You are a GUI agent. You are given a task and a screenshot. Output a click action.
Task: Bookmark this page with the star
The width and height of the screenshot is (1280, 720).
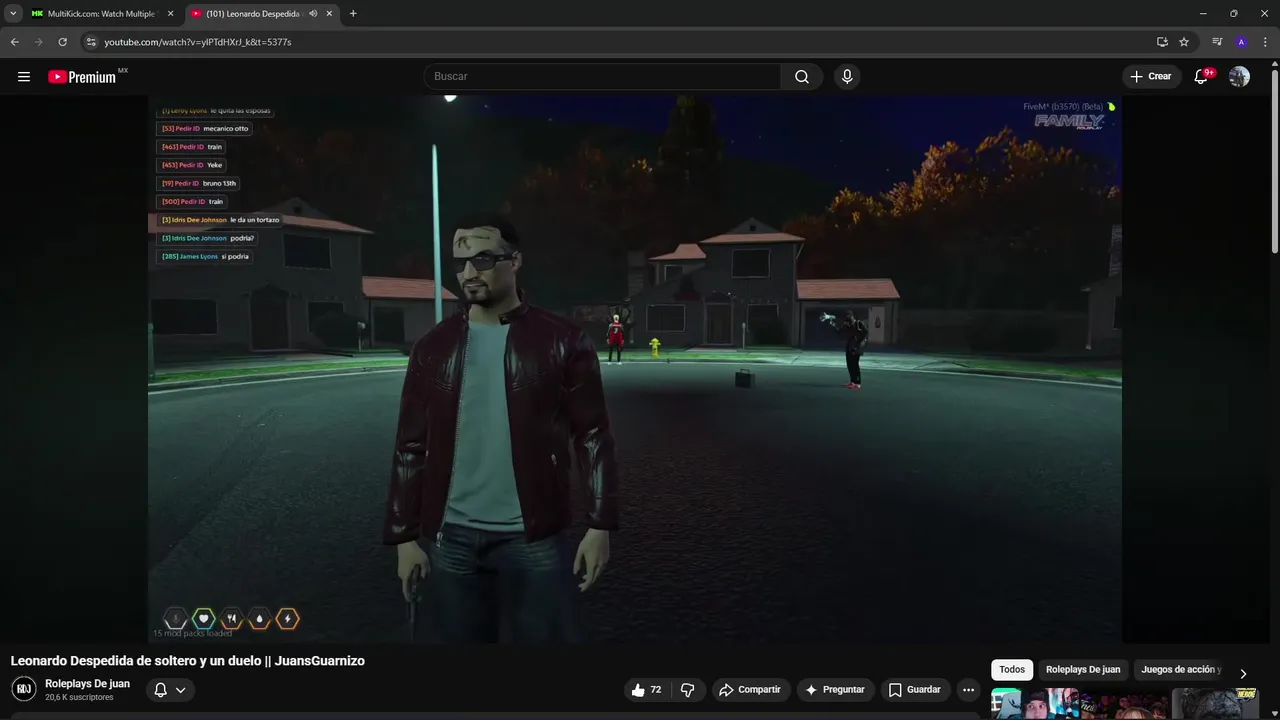tap(1184, 42)
